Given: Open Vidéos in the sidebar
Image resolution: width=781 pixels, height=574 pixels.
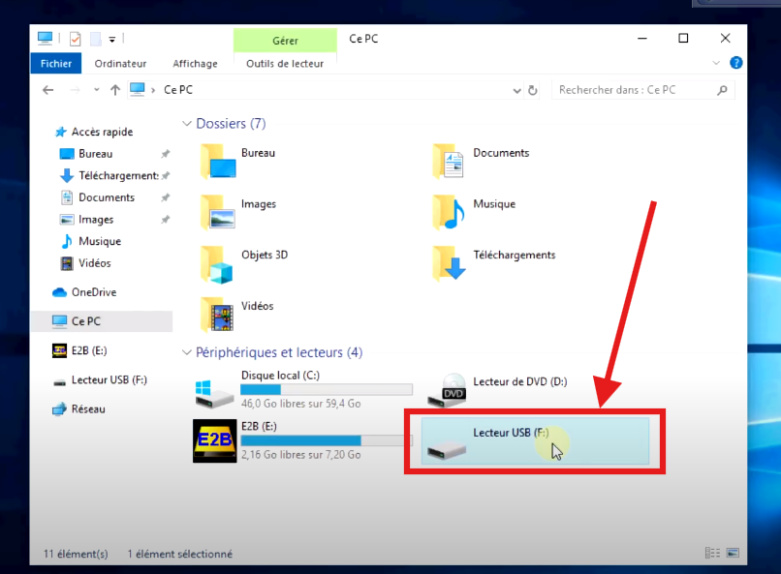Looking at the screenshot, I should pos(94,264).
